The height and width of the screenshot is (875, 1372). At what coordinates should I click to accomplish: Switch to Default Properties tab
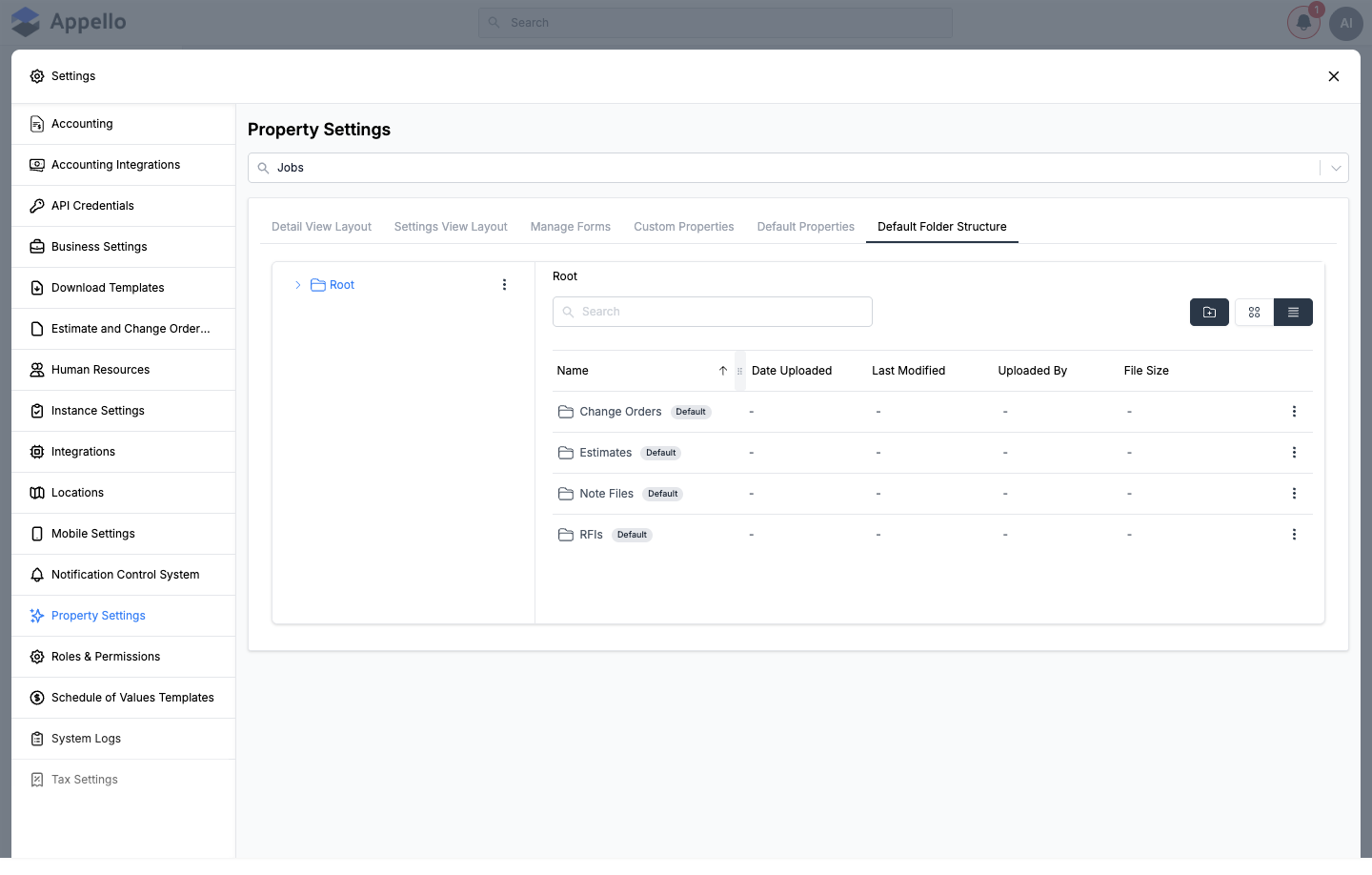pyautogui.click(x=806, y=227)
